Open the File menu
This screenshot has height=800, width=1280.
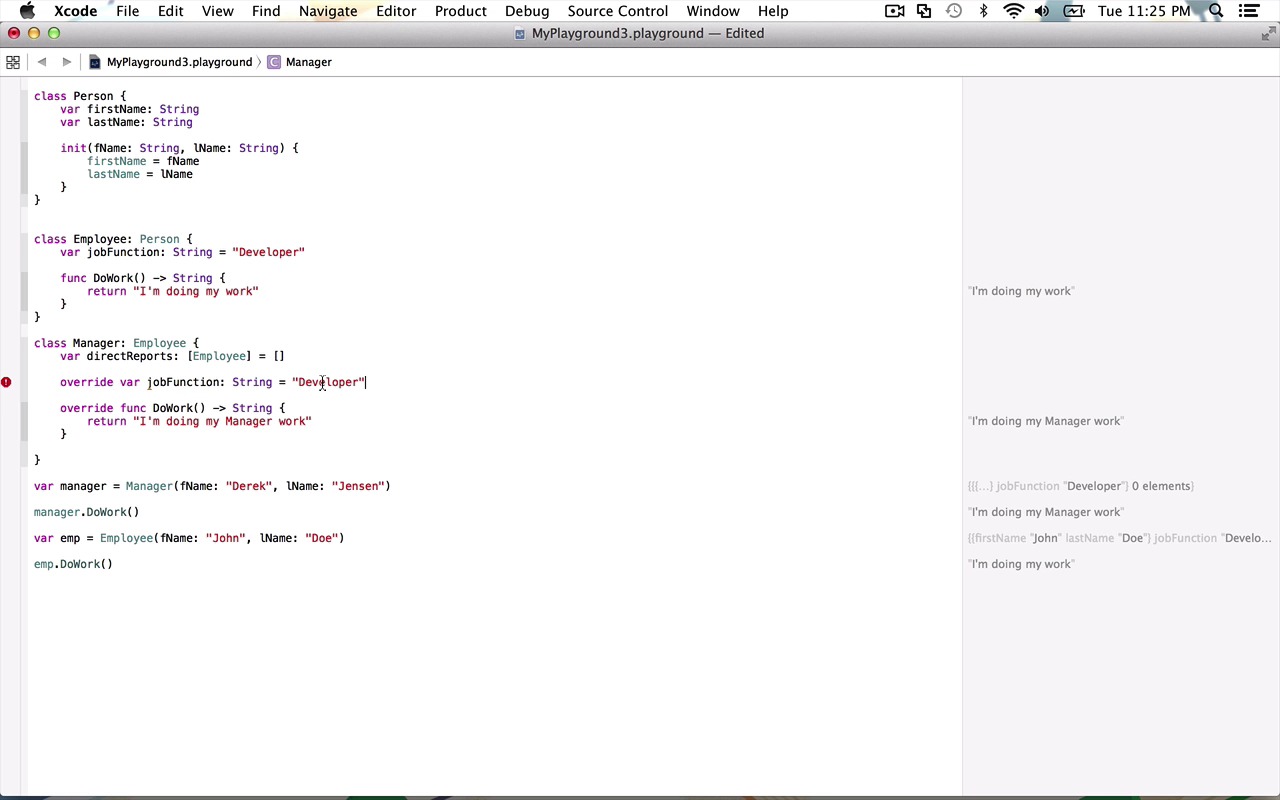127,11
